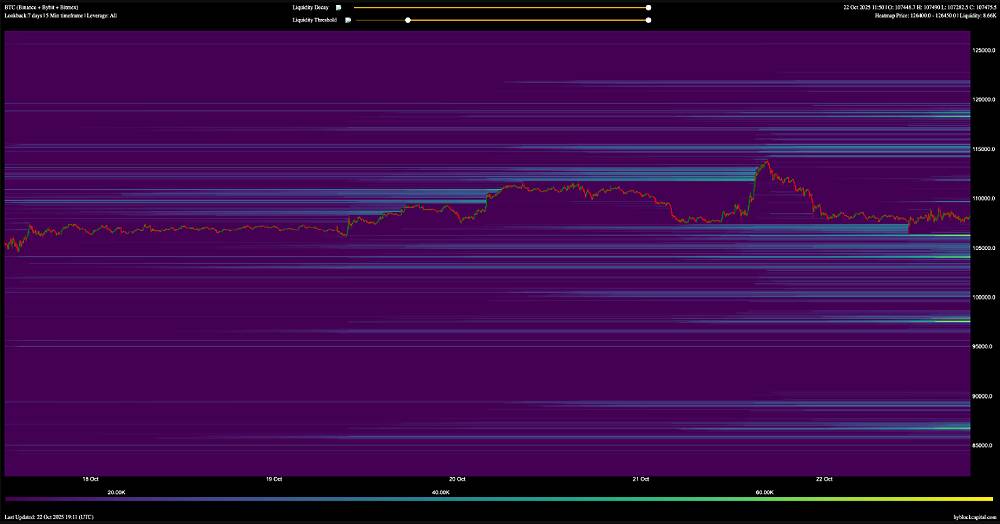Screen dimensions: 1000x524
Task: Click the 40.00K color scale label
Action: [x=441, y=492]
